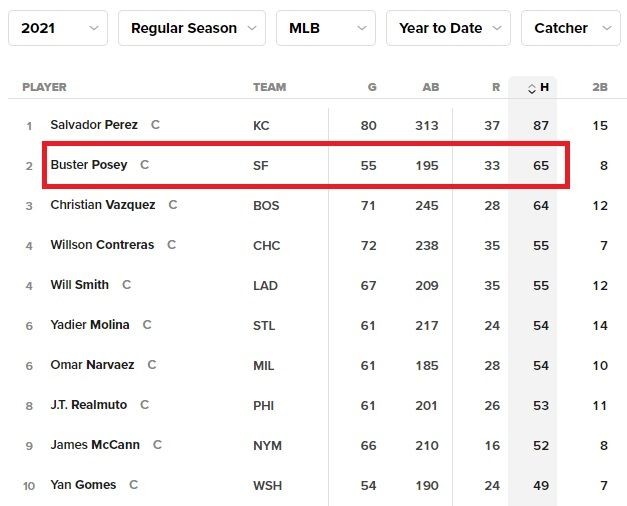Sort by the R column header
Image resolution: width=627 pixels, height=506 pixels.
(x=495, y=87)
